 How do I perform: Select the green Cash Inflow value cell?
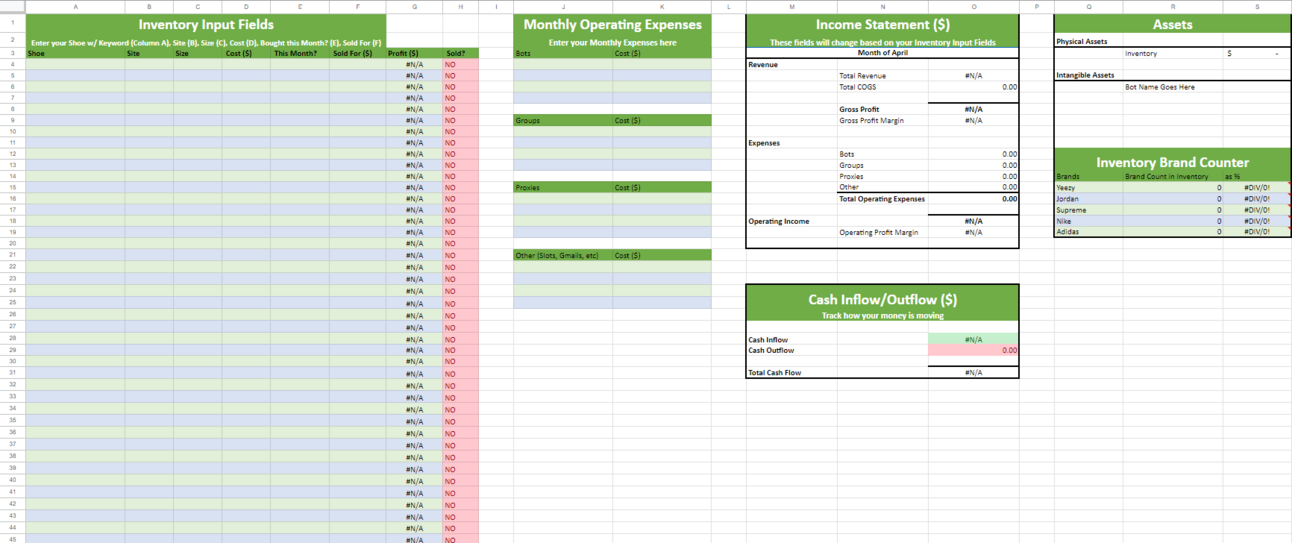(x=973, y=340)
